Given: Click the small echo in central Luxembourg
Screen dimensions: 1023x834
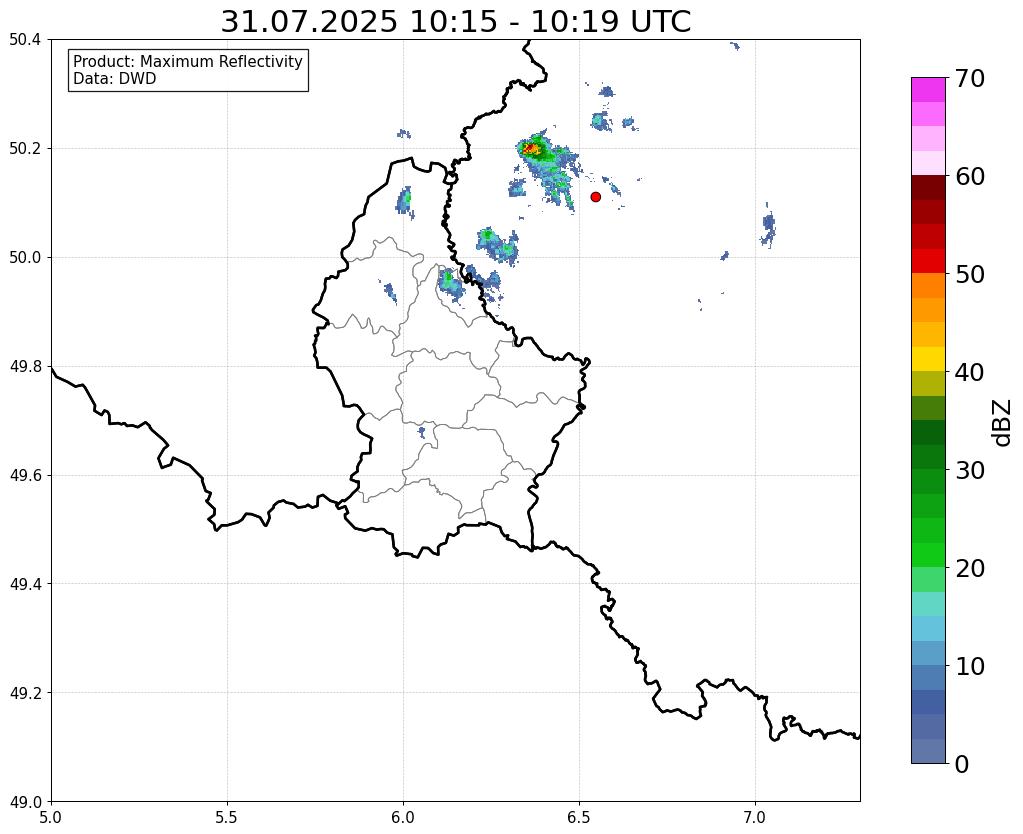Looking at the screenshot, I should point(421,432).
